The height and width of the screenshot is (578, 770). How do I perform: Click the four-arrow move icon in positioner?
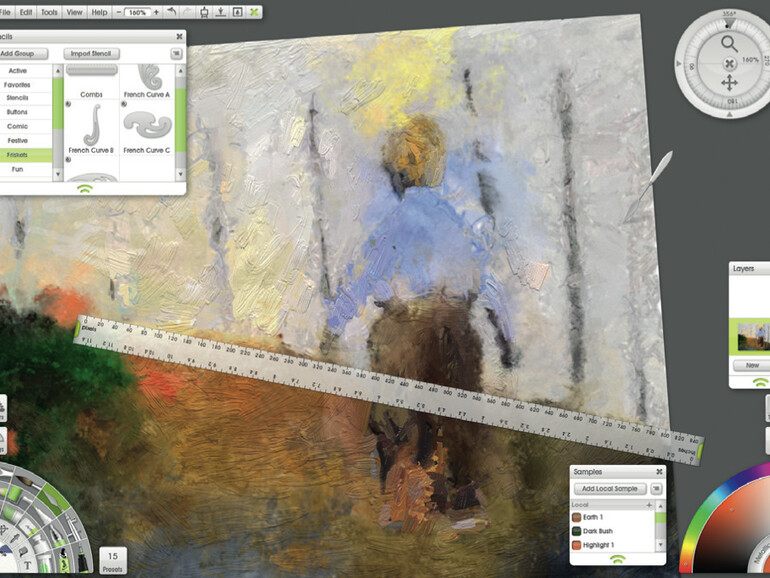tap(729, 83)
